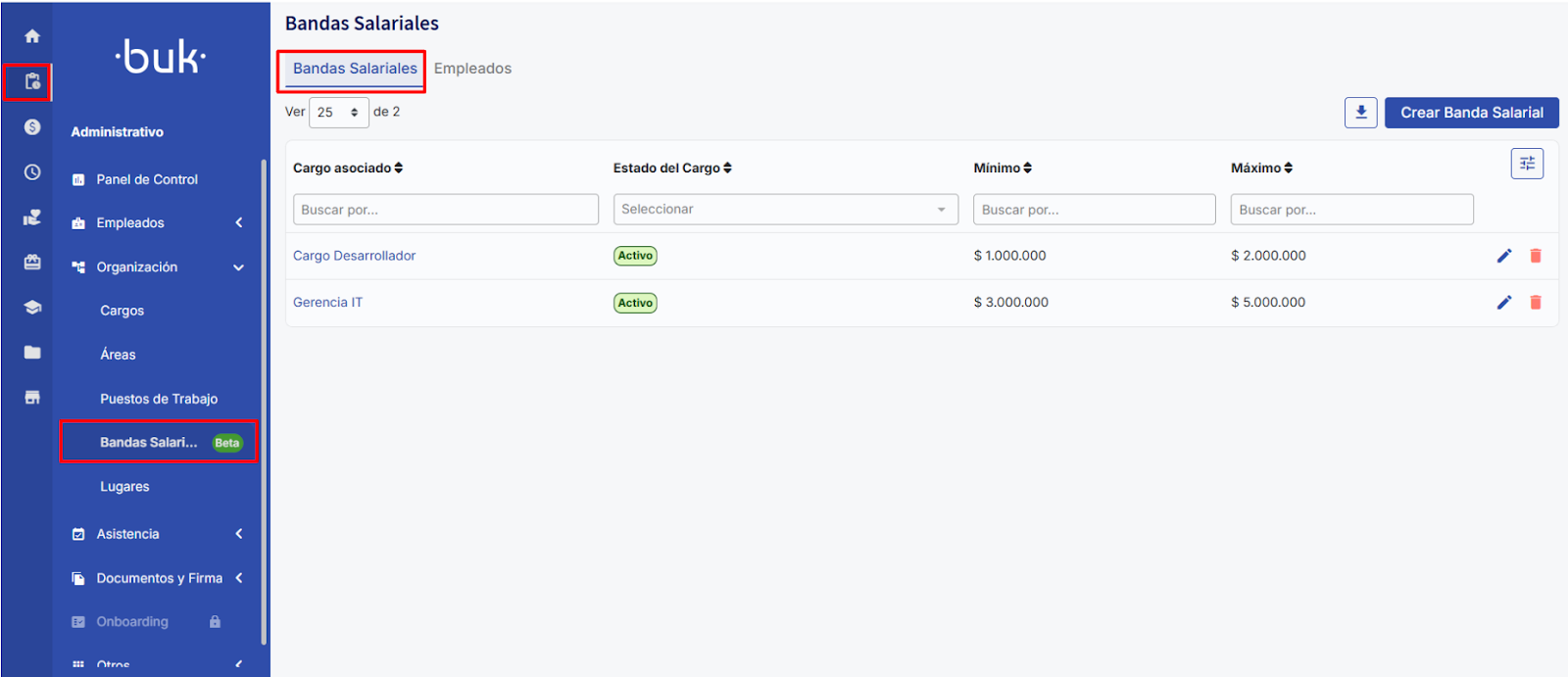Sort table by Mínimo column

[x=1003, y=169]
